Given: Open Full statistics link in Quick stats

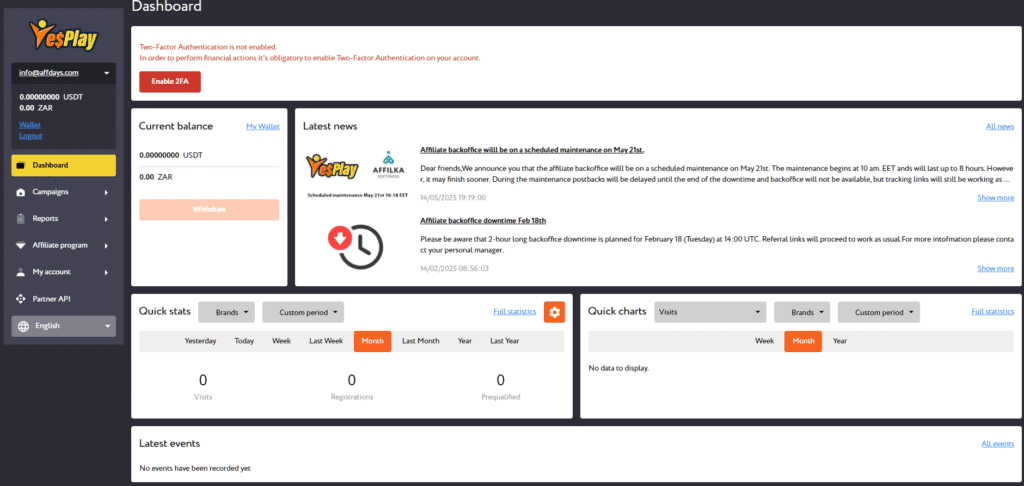Looking at the screenshot, I should click(515, 312).
